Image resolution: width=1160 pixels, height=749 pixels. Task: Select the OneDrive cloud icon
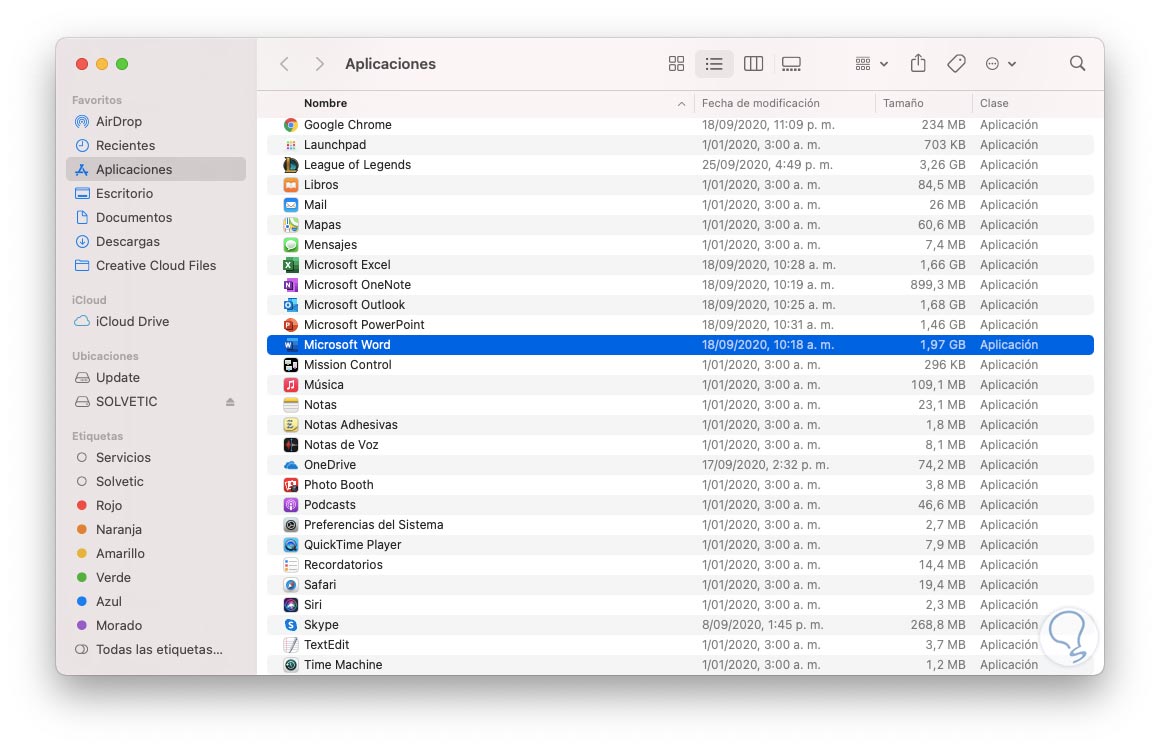291,465
